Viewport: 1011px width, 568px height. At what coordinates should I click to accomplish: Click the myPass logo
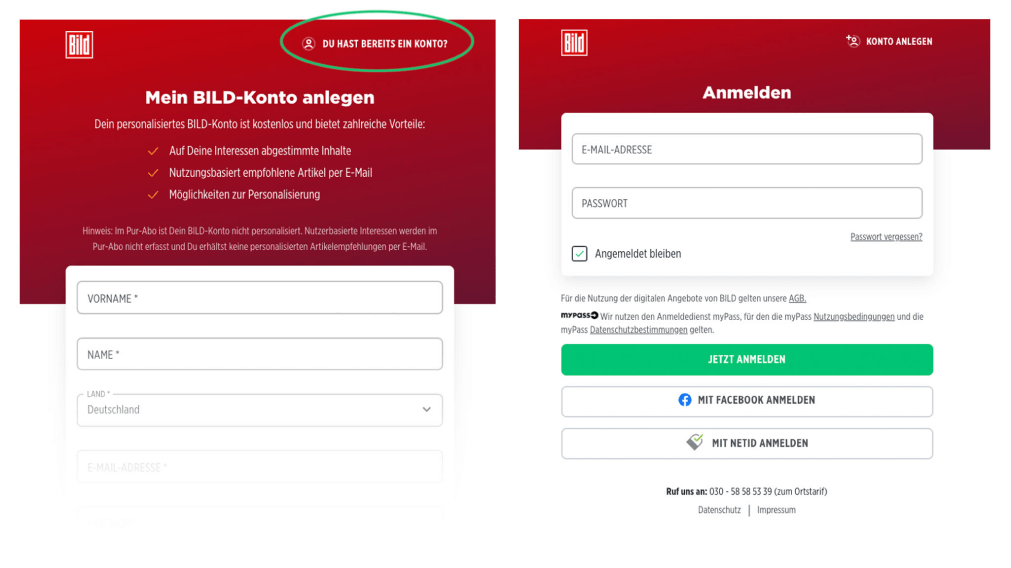click(579, 316)
